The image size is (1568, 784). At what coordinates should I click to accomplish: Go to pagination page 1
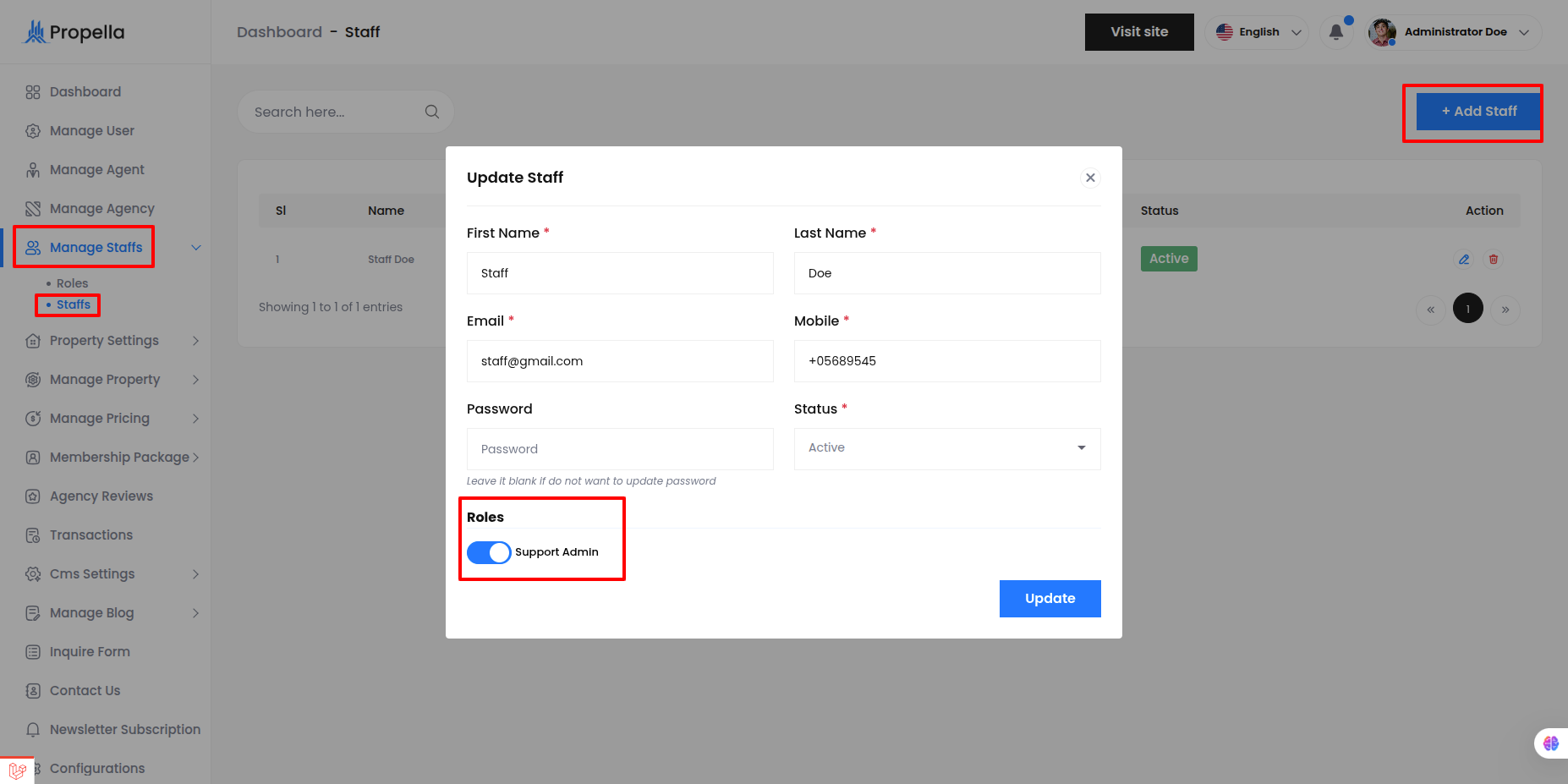1467,310
